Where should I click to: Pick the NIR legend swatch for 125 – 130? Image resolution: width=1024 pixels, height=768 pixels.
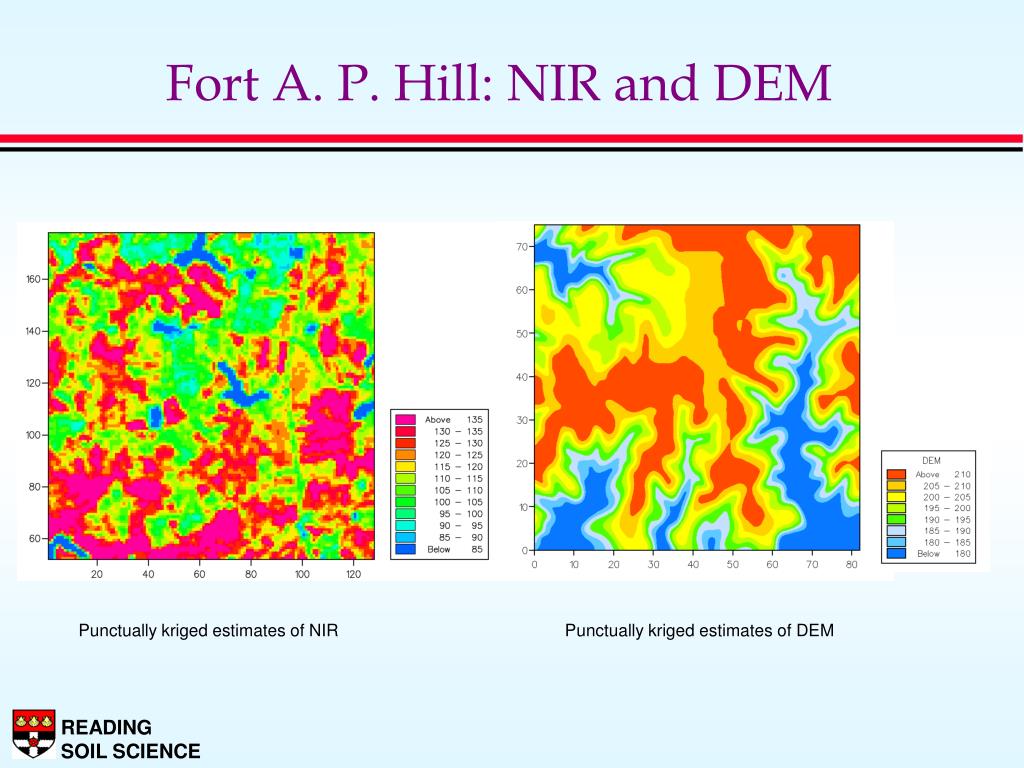406,443
